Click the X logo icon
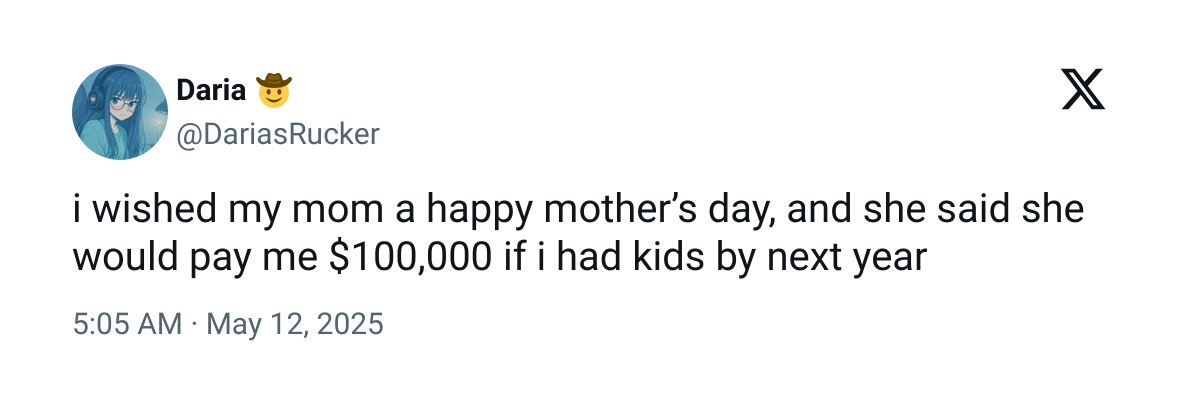Image resolution: width=1180 pixels, height=408 pixels. pyautogui.click(x=1083, y=89)
